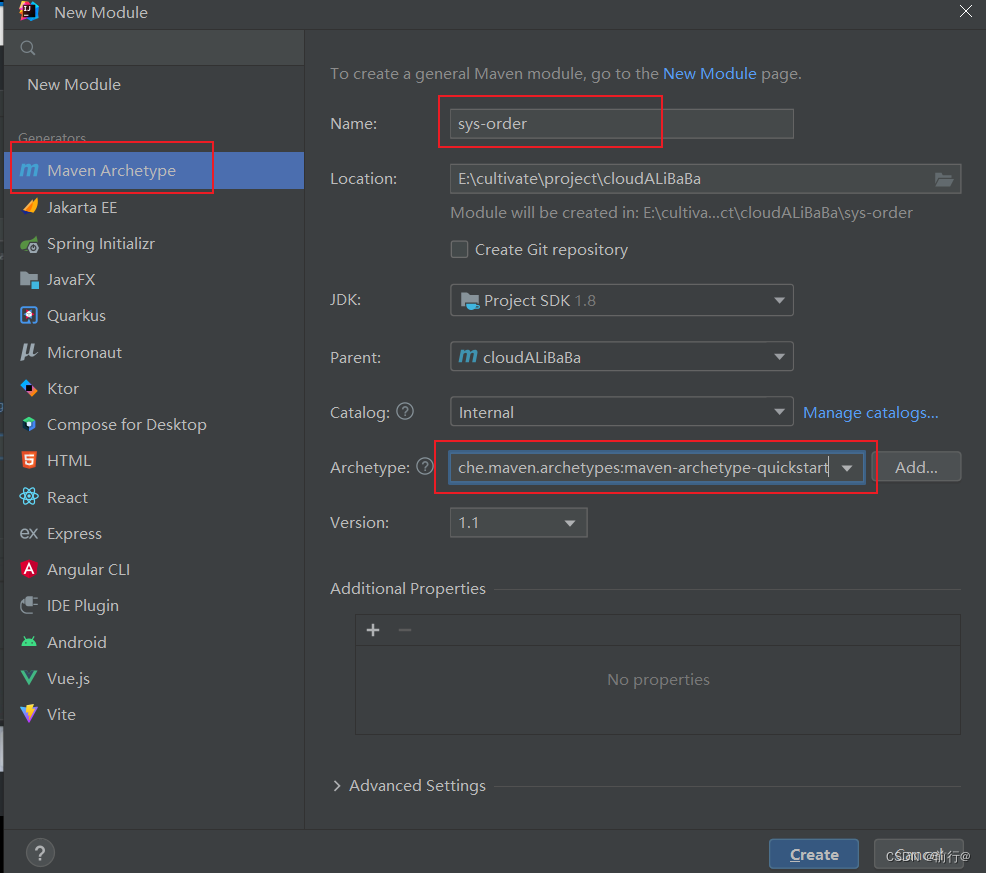Click the React atom icon

click(29, 497)
